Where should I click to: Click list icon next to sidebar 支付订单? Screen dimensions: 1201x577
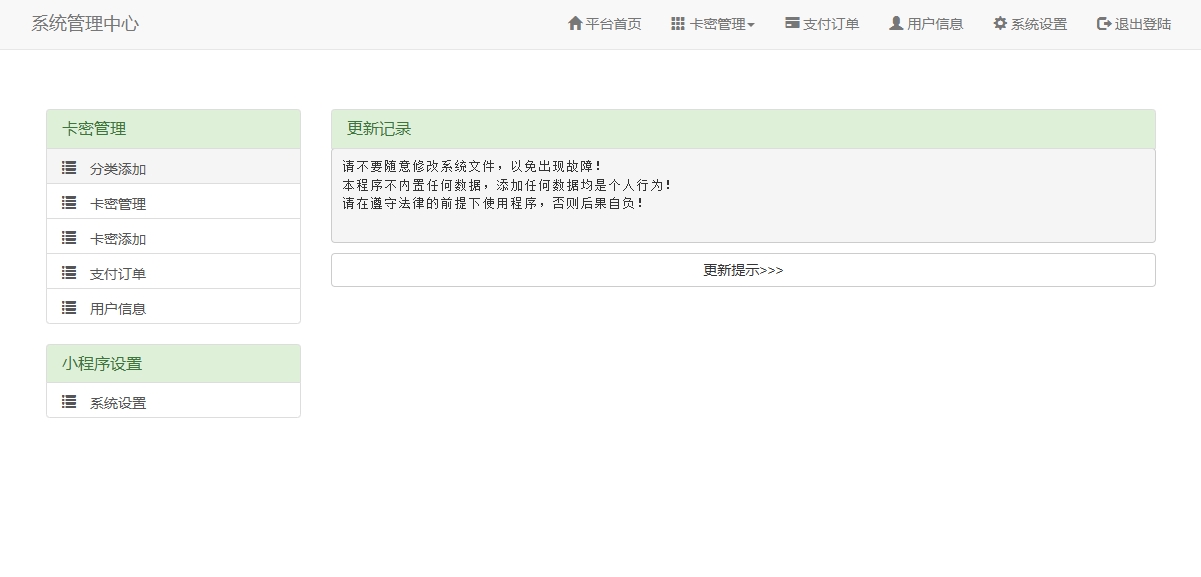(69, 272)
